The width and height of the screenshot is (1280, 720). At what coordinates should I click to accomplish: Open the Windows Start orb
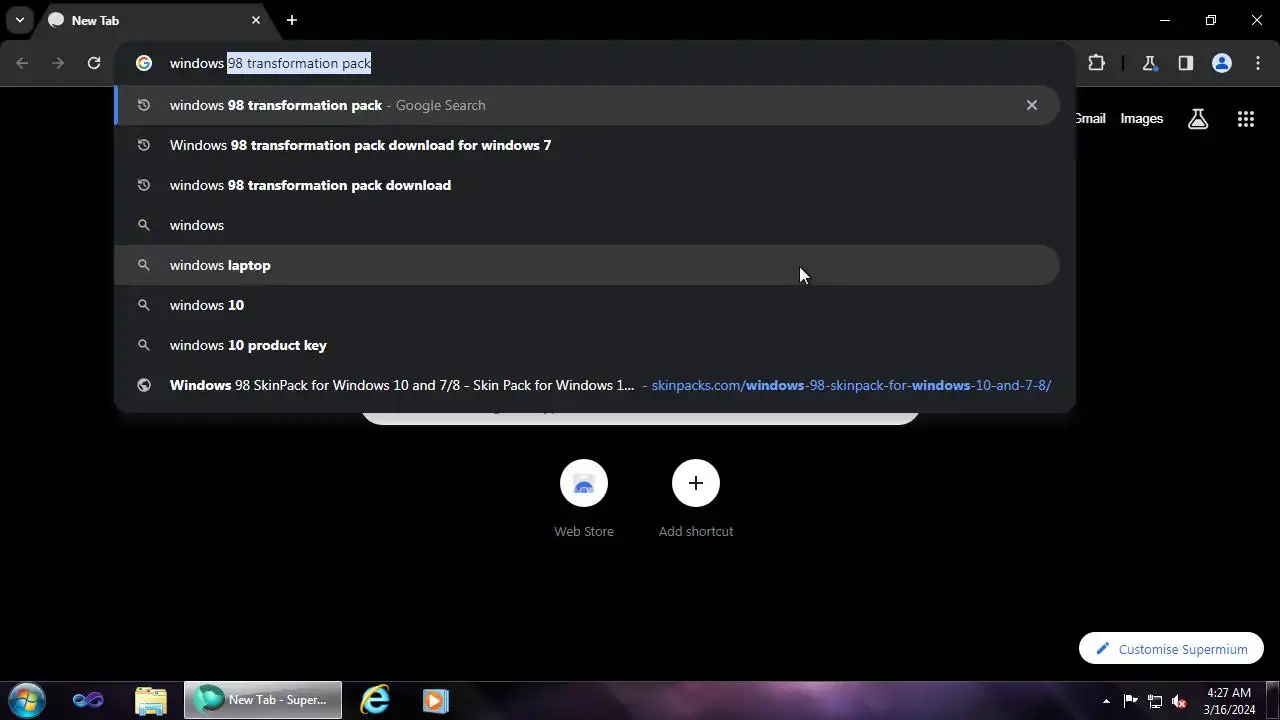[x=26, y=700]
